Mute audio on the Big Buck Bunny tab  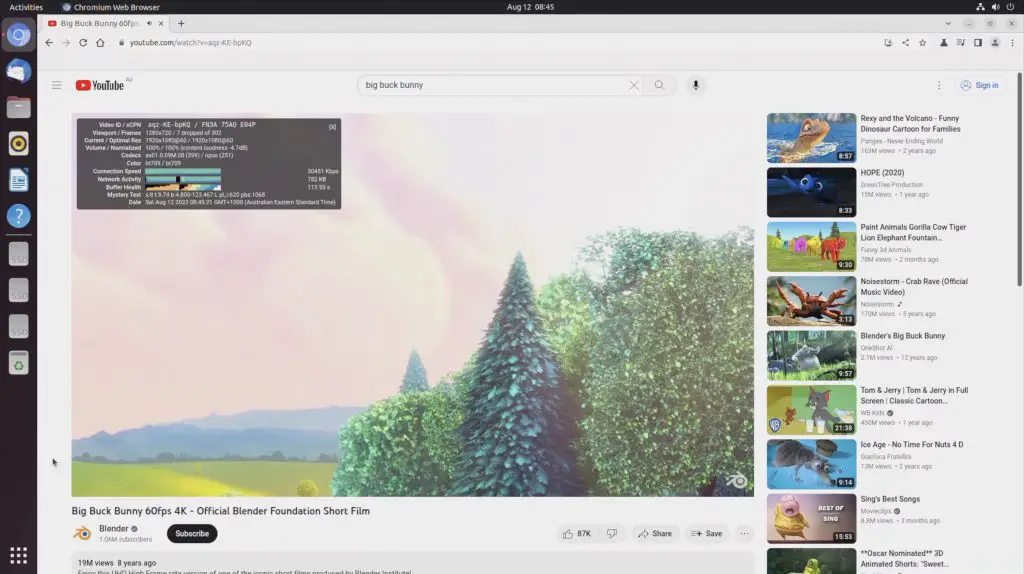[149, 23]
